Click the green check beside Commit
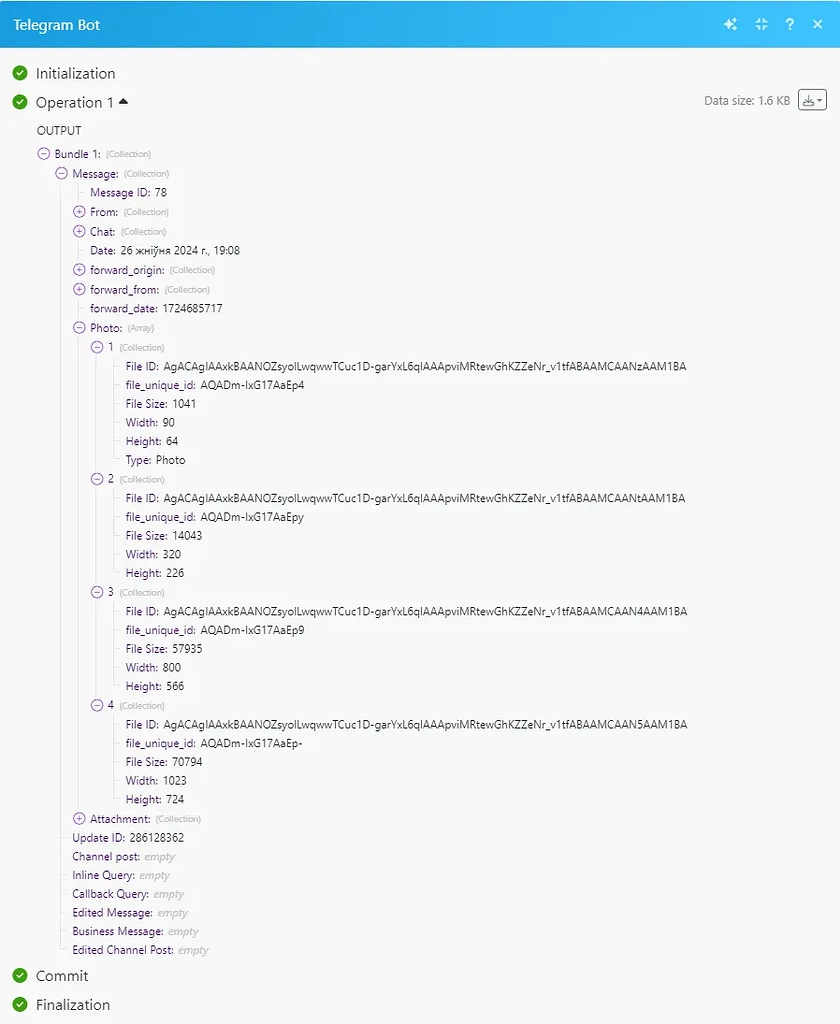 (x=21, y=976)
